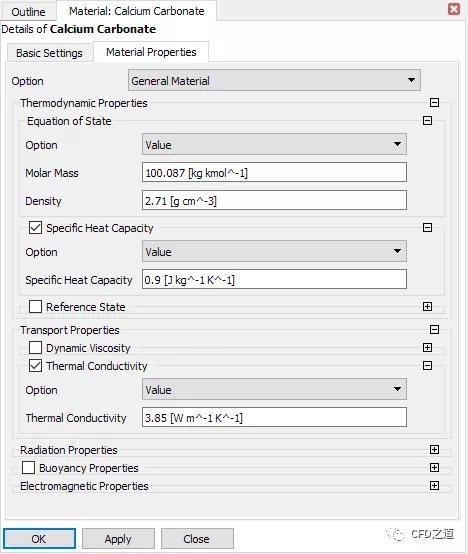
Task: Collapse the Equation of State group
Action: [427, 121]
